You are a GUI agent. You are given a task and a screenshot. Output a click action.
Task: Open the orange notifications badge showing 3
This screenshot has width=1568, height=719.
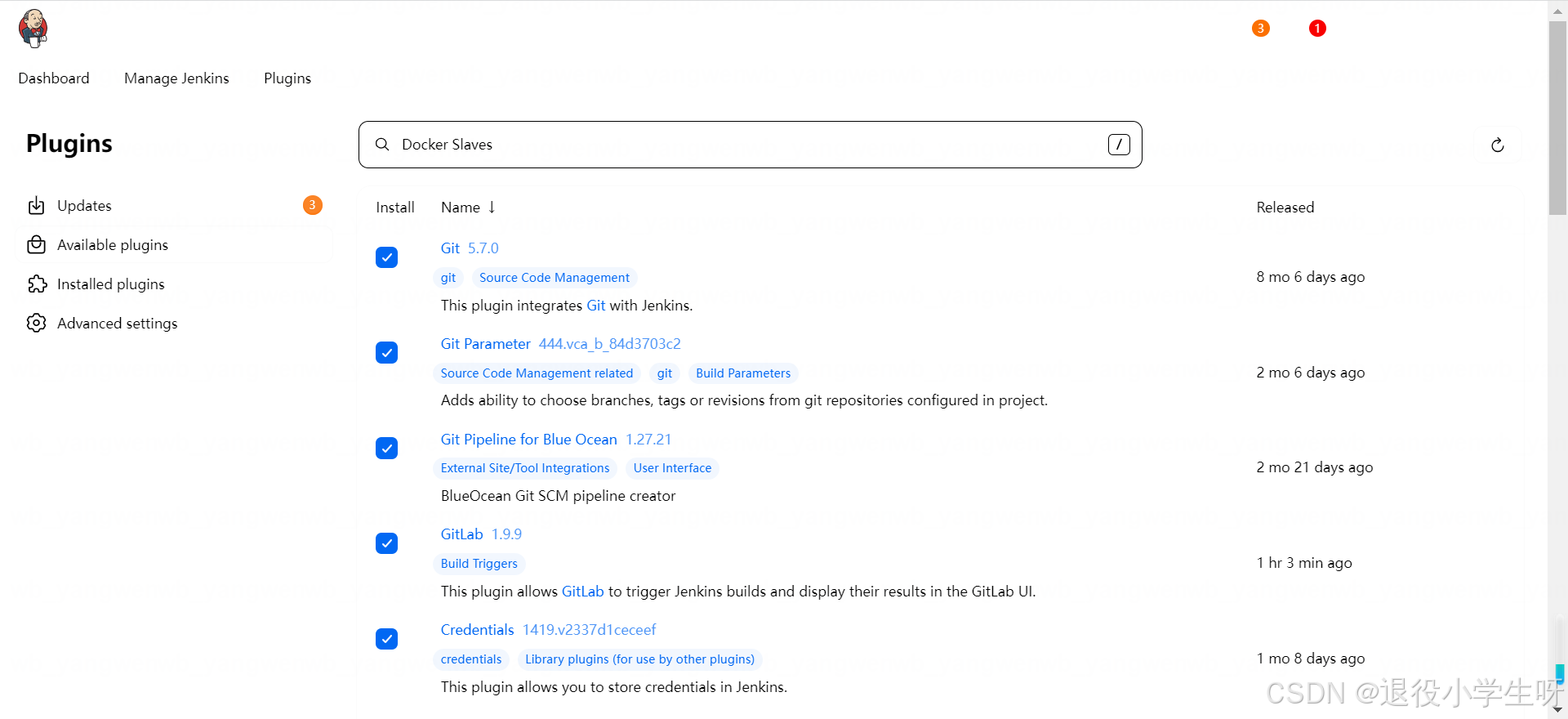click(1261, 29)
